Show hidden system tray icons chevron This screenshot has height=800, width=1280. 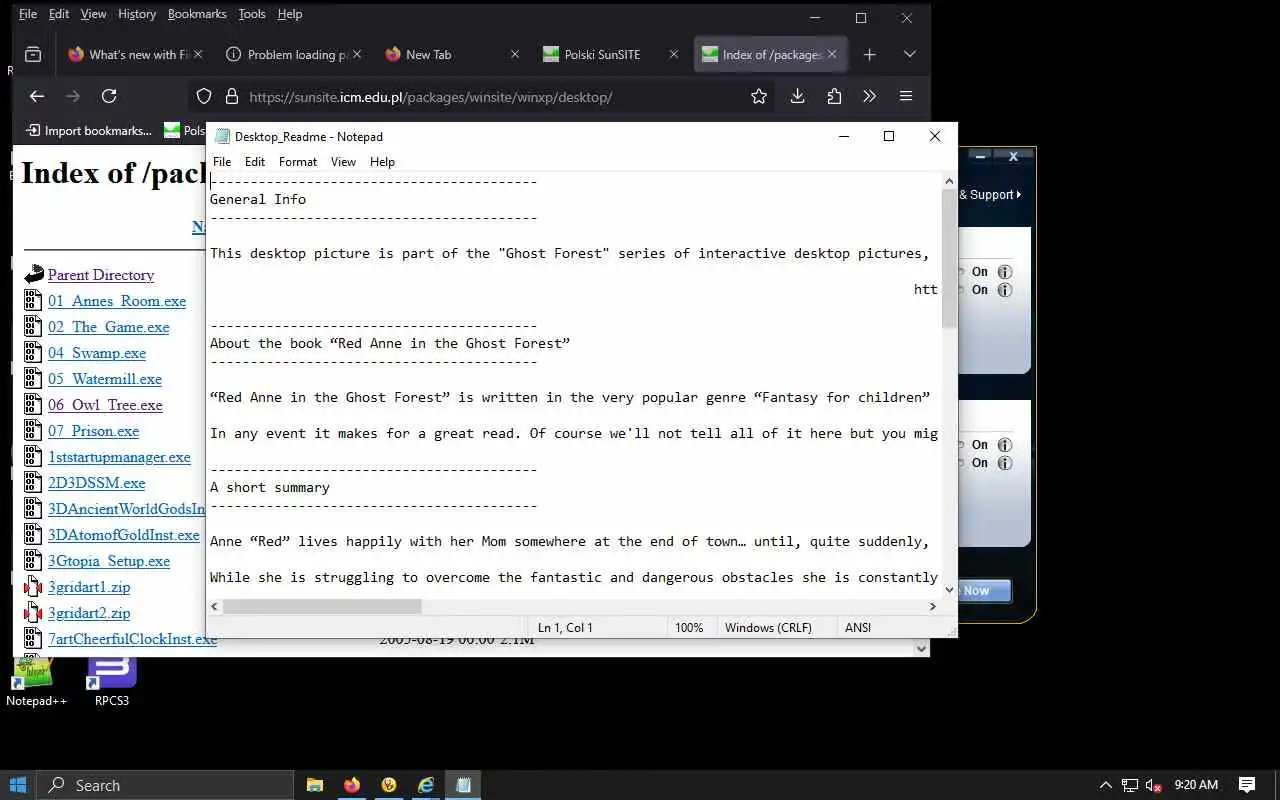point(1105,785)
